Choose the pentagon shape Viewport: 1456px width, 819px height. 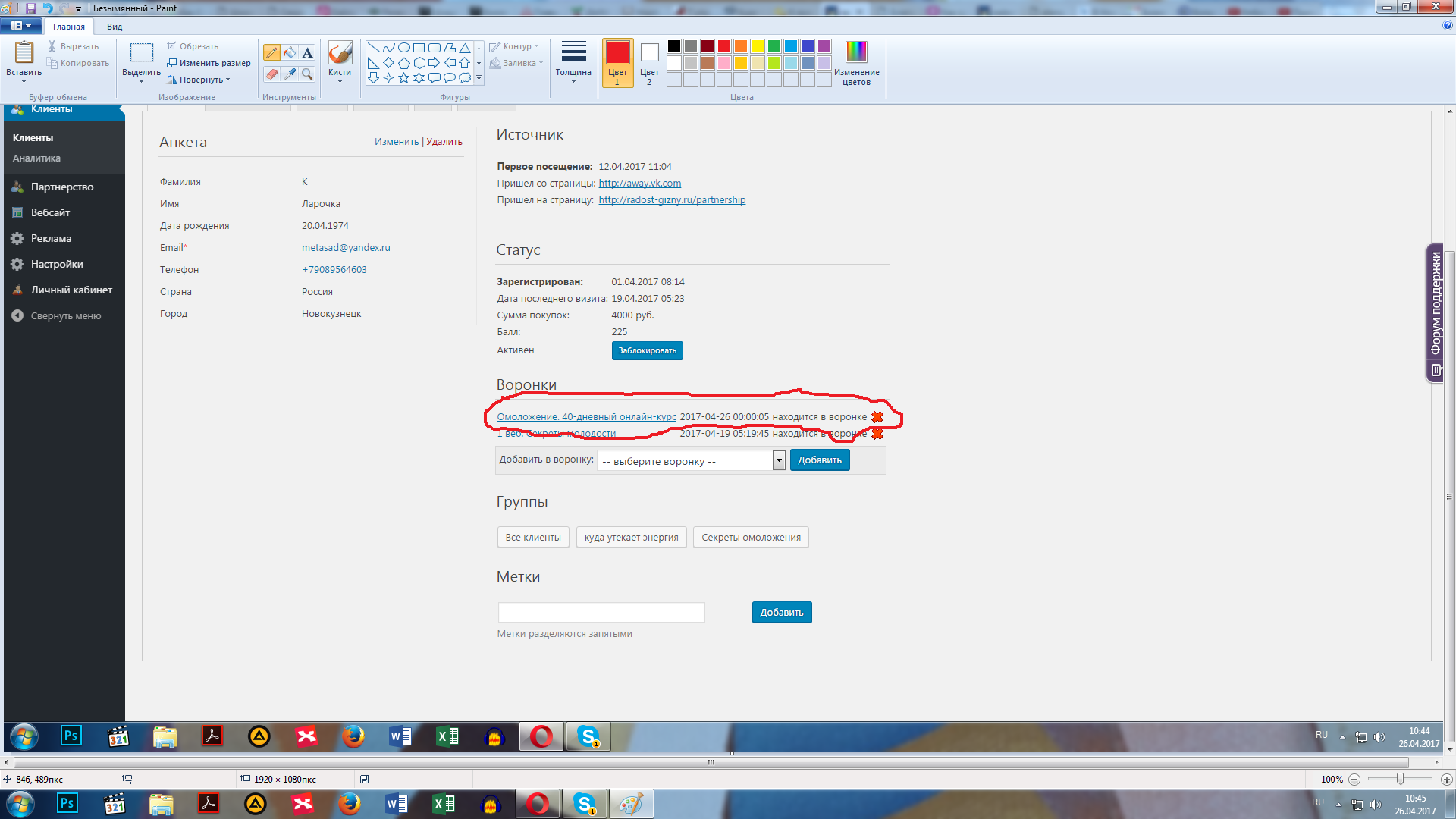(x=404, y=63)
